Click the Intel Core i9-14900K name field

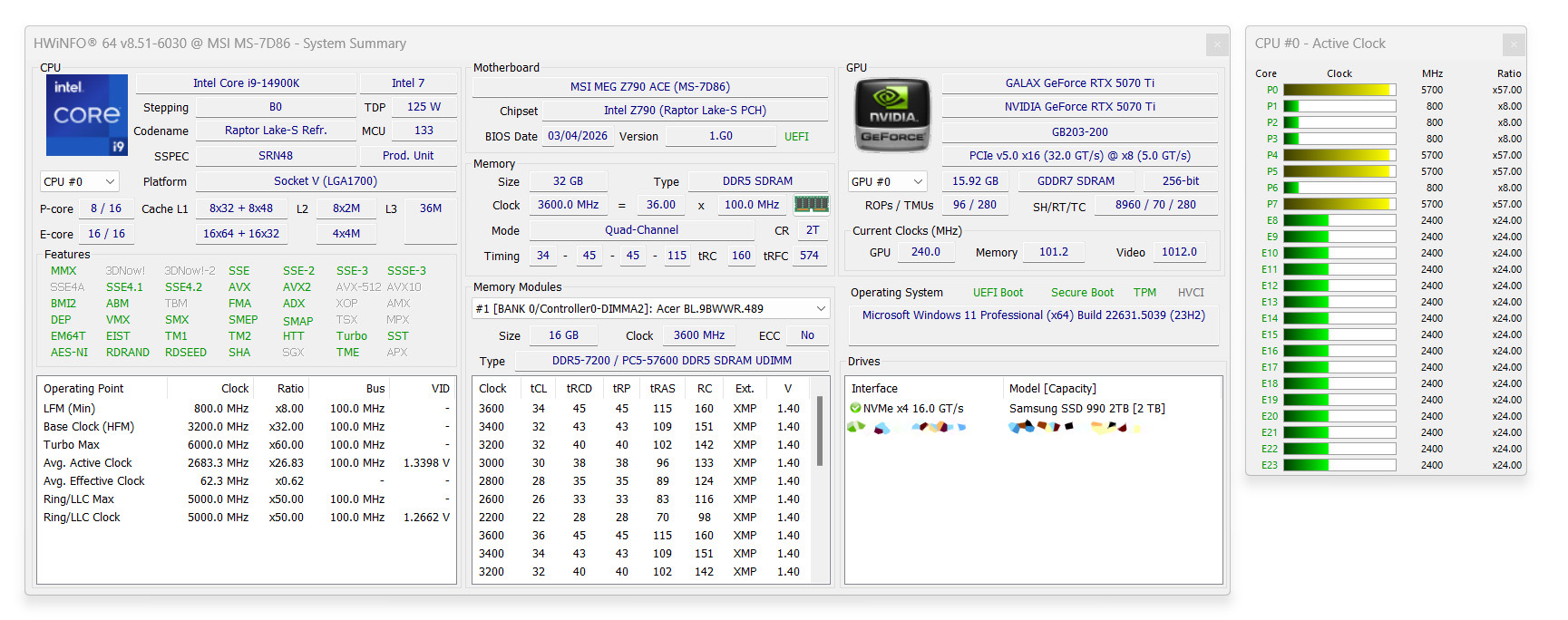pos(246,82)
